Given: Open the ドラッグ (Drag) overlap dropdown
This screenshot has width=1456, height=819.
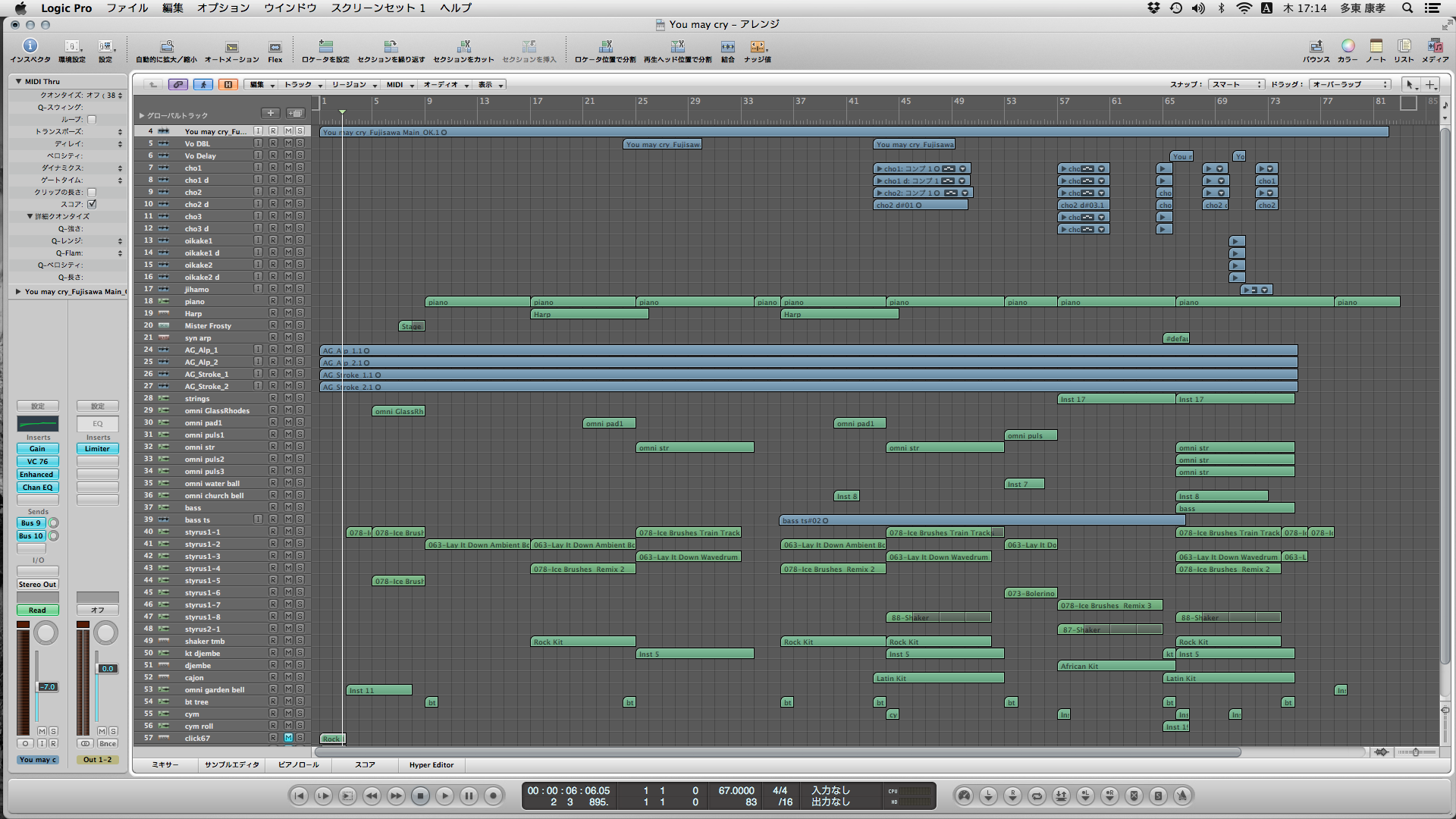Looking at the screenshot, I should point(1351,84).
